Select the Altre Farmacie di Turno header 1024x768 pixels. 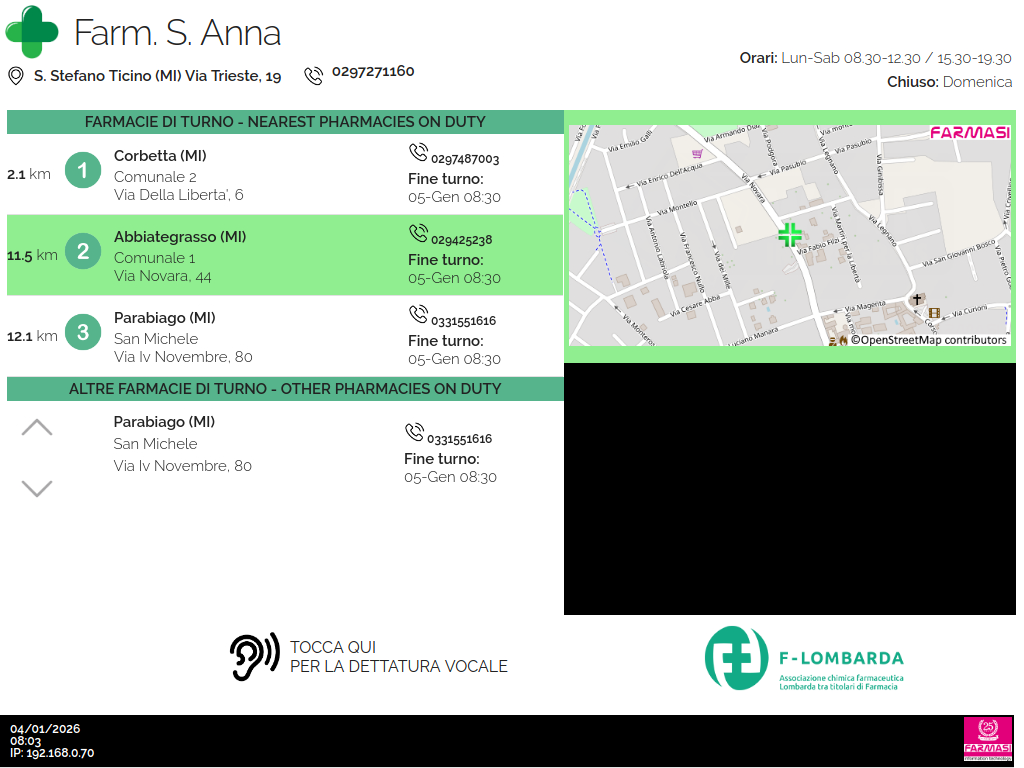[x=285, y=389]
